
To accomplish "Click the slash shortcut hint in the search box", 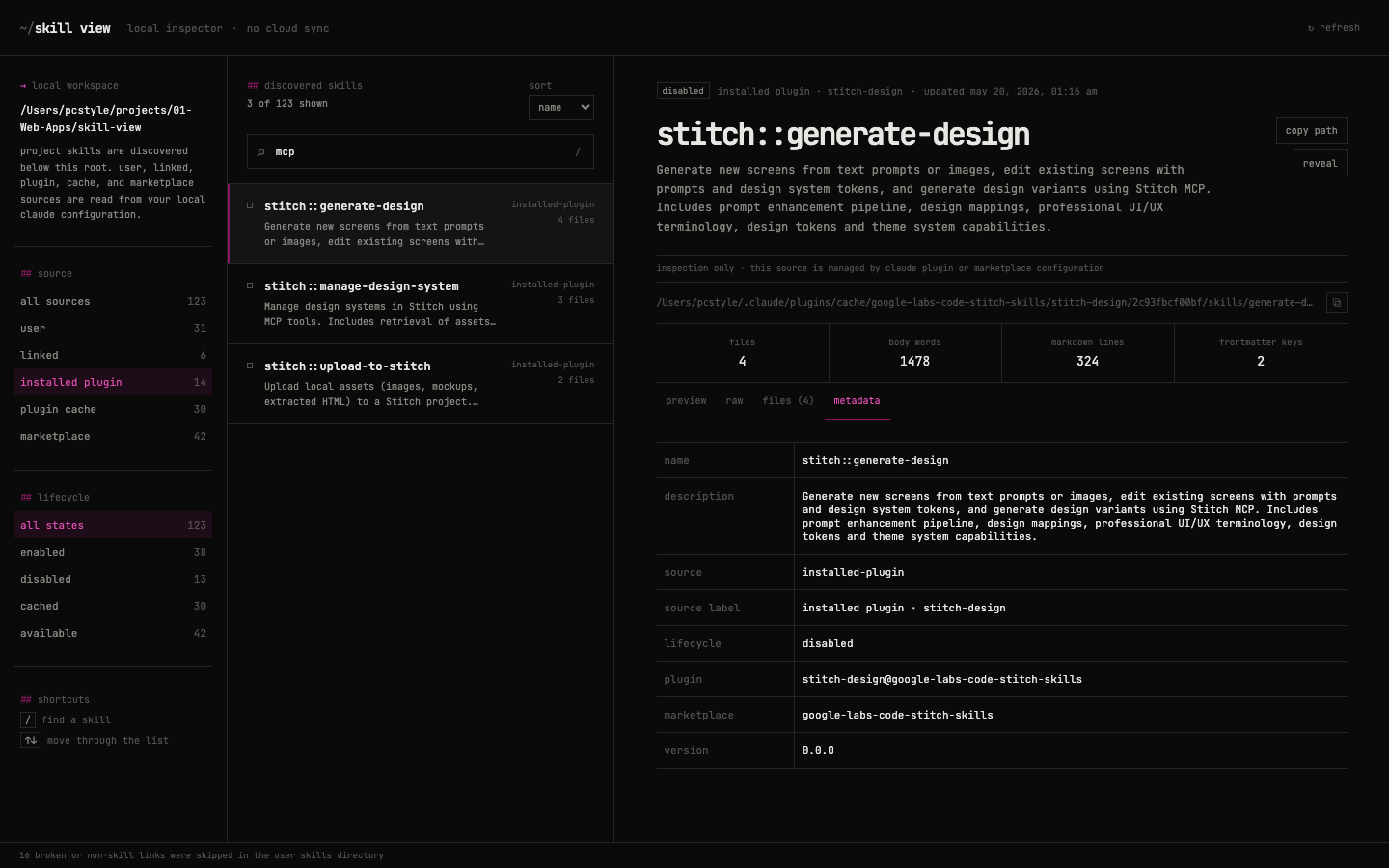I will 578,152.
